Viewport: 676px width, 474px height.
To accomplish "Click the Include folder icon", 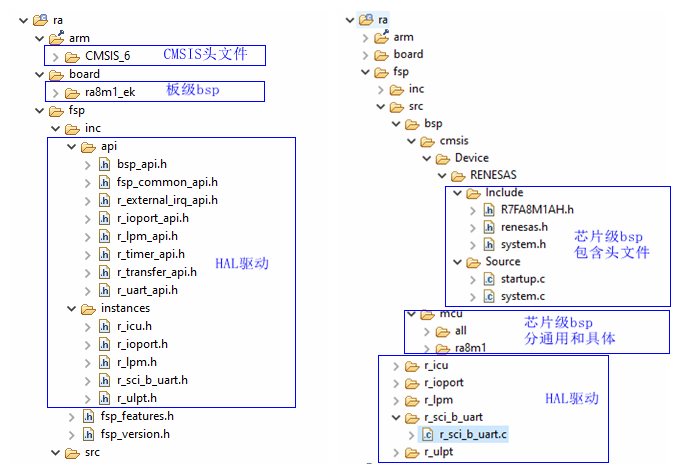I will [x=473, y=194].
